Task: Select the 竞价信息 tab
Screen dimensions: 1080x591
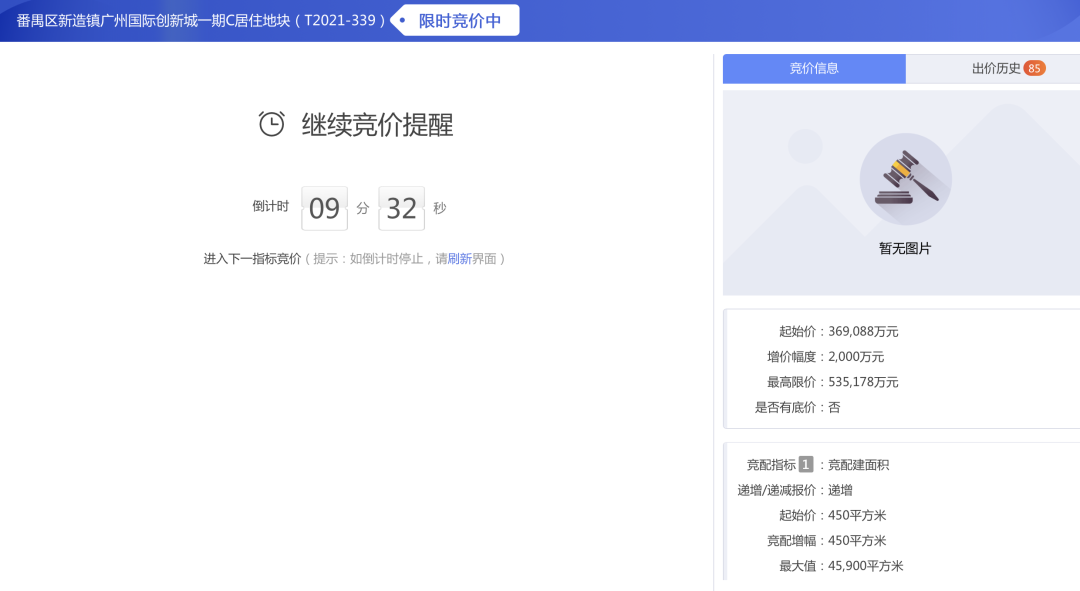Action: pyautogui.click(x=814, y=68)
